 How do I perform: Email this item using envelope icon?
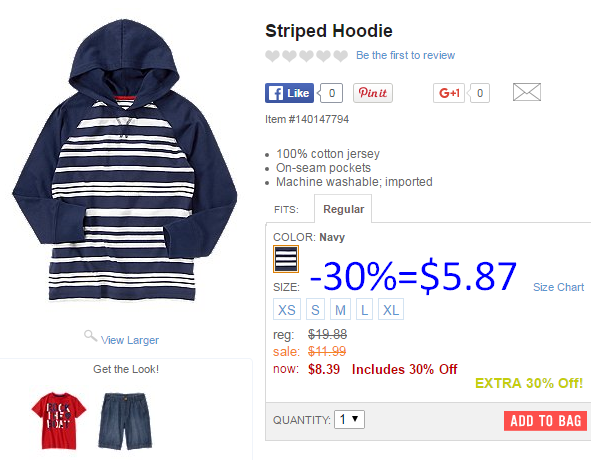[x=527, y=92]
